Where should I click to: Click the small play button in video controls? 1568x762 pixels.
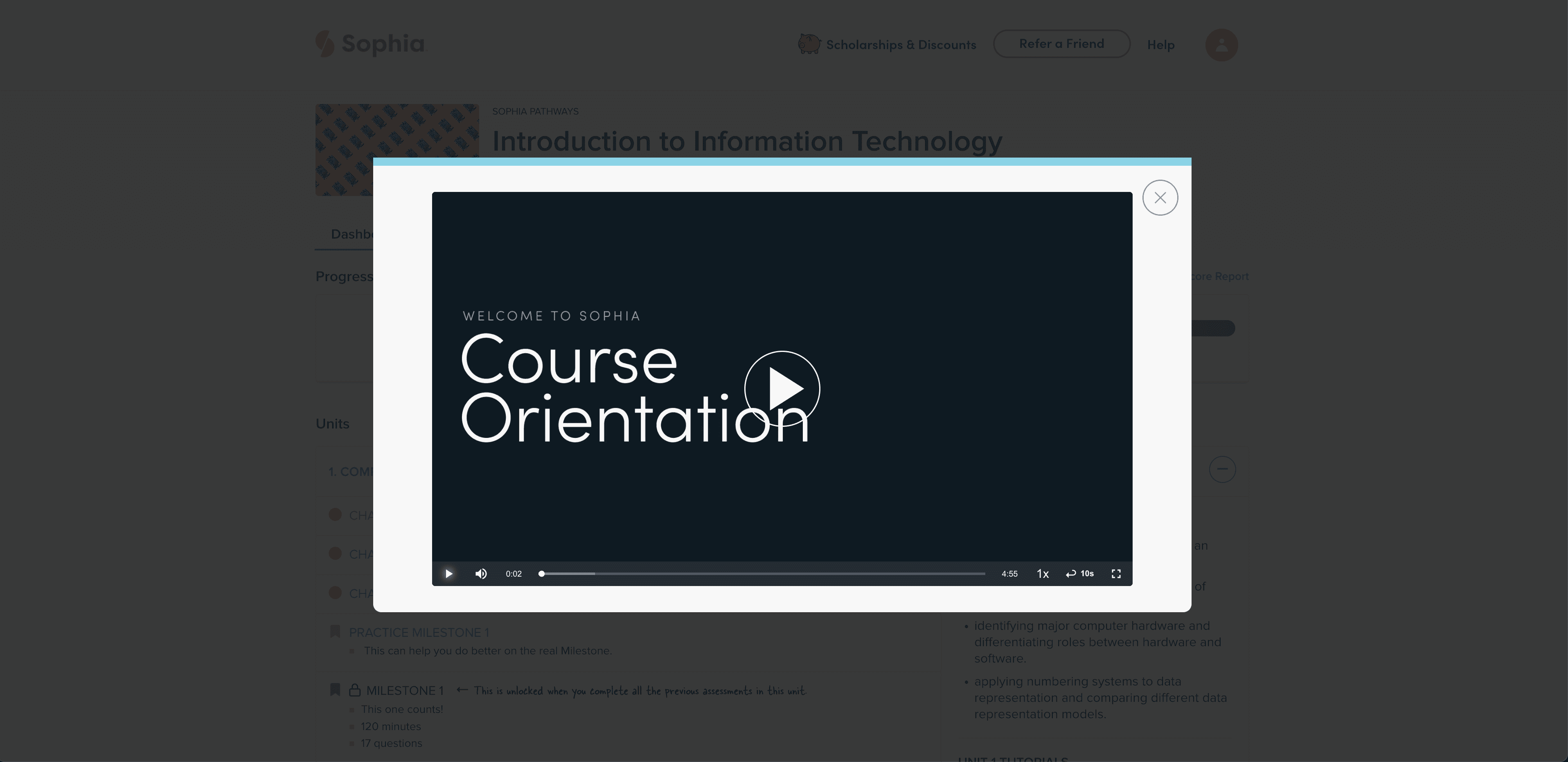pyautogui.click(x=448, y=573)
